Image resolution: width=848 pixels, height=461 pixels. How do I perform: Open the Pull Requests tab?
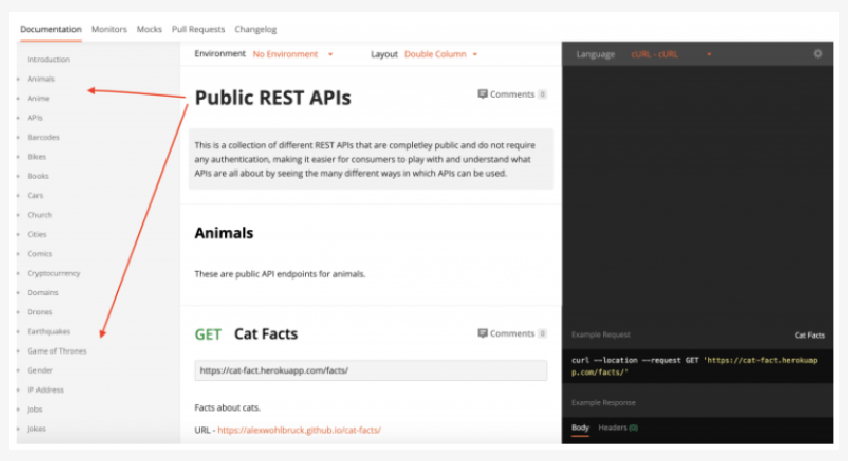(x=198, y=30)
